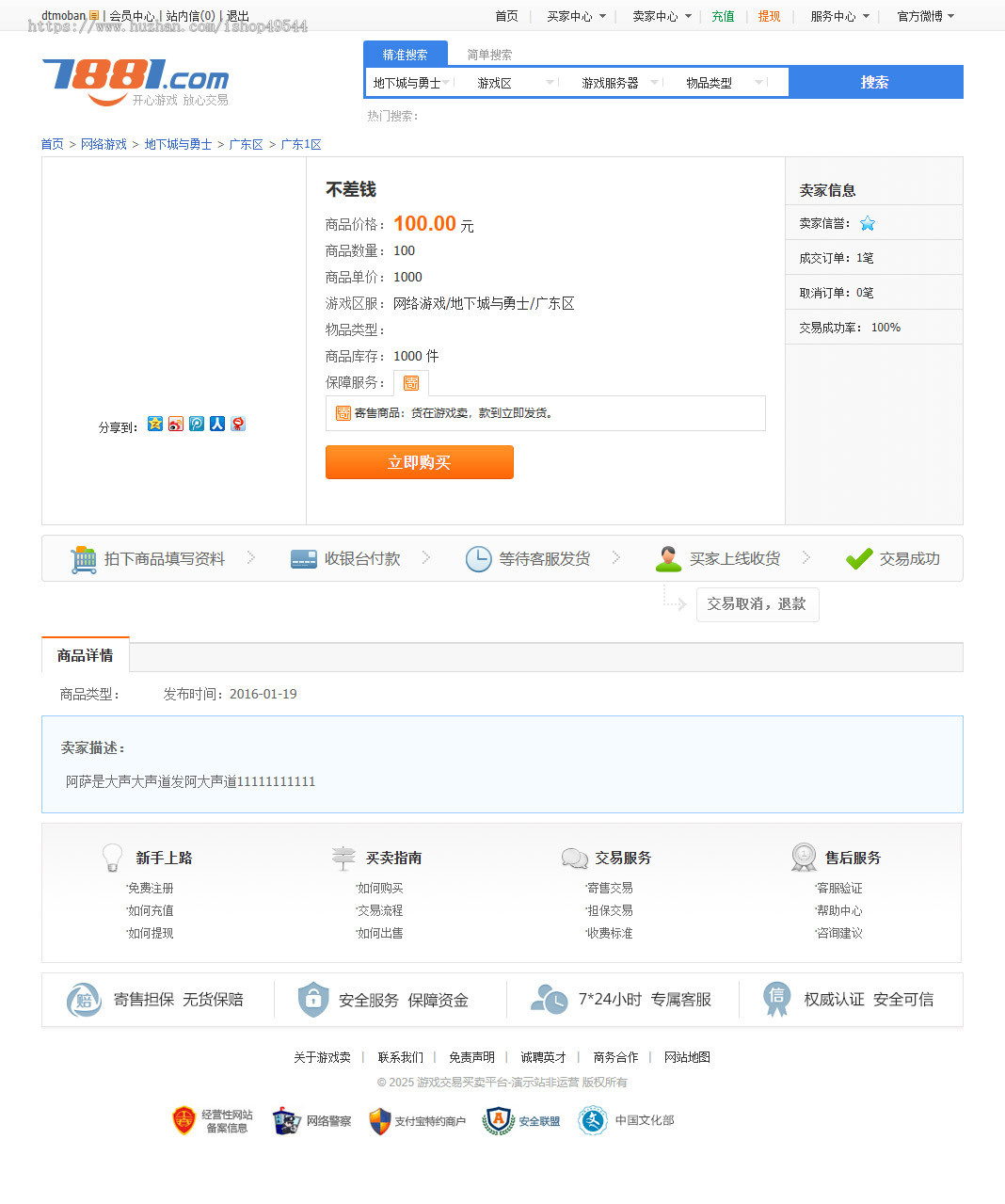Click the seller reputation star icon

pyautogui.click(x=868, y=223)
